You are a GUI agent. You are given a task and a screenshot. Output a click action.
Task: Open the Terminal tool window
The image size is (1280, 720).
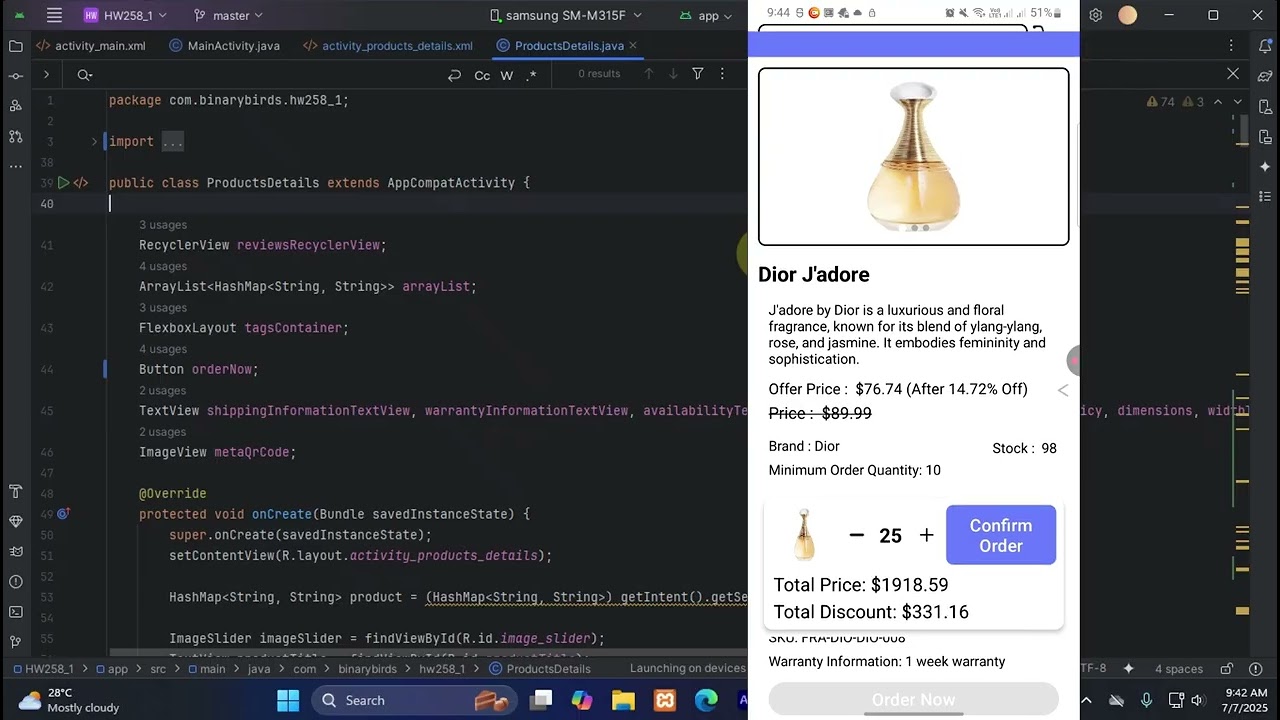point(15,612)
